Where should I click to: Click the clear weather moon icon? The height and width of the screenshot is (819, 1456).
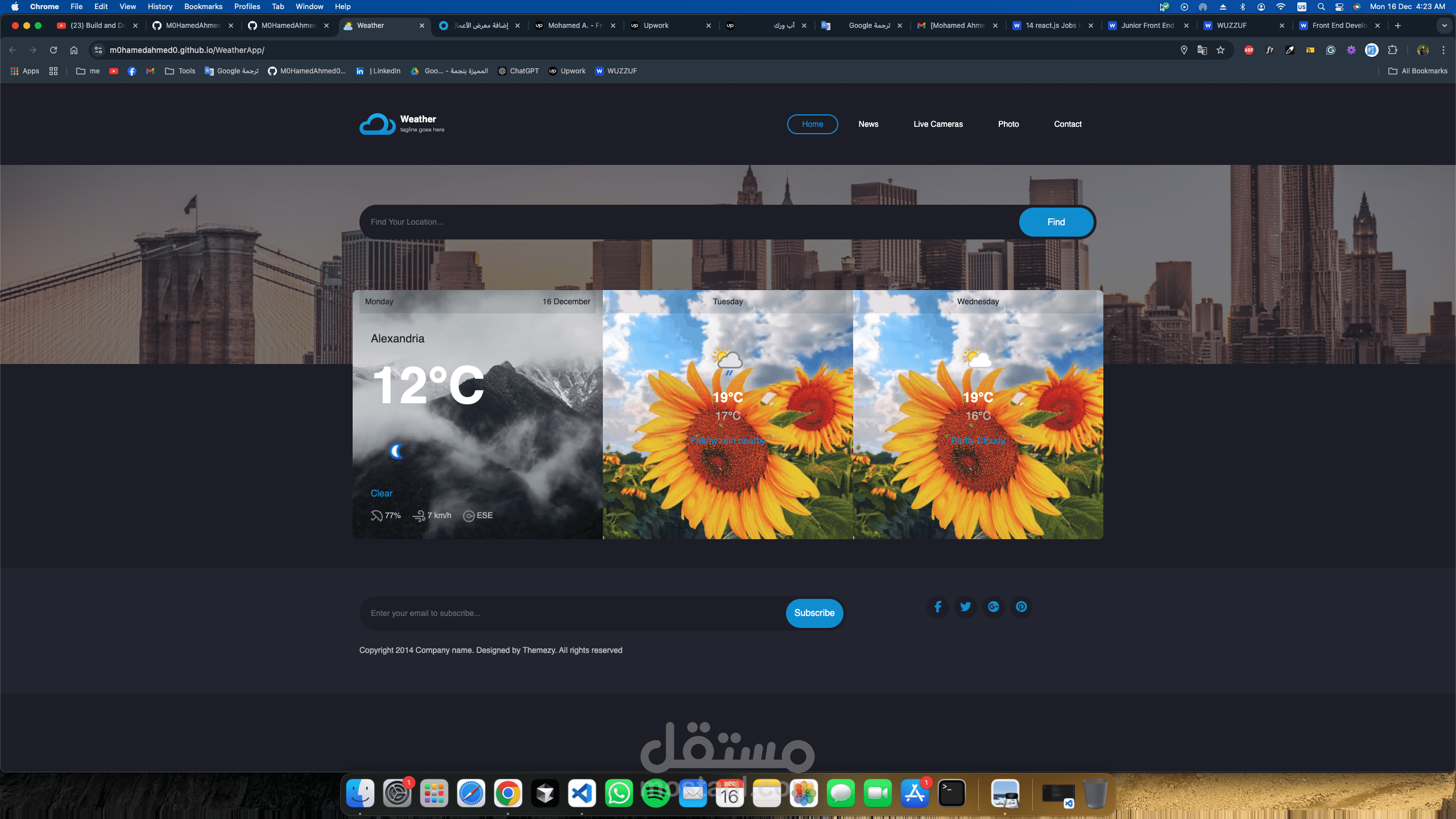tap(396, 451)
